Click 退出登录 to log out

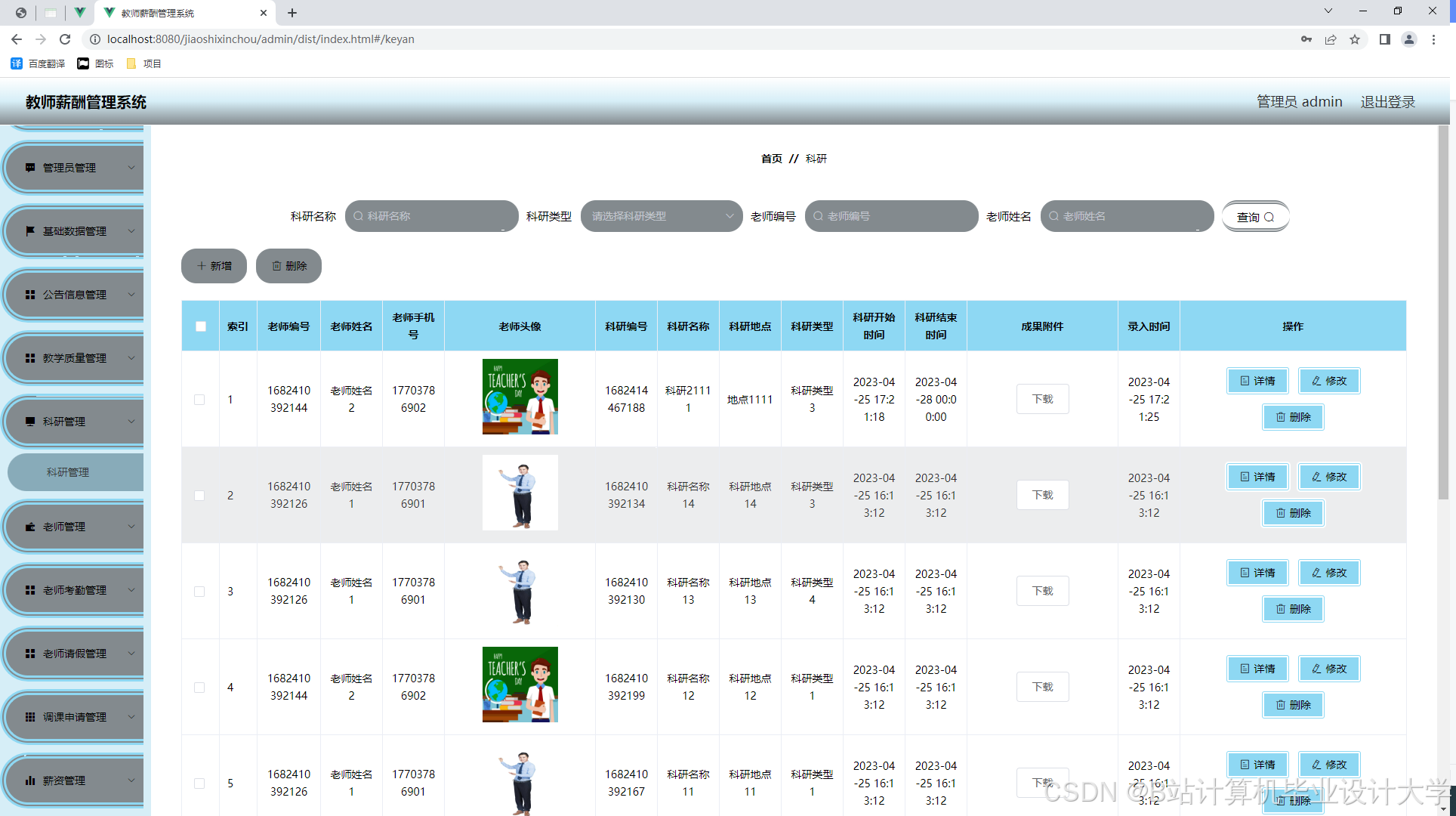click(x=1387, y=102)
